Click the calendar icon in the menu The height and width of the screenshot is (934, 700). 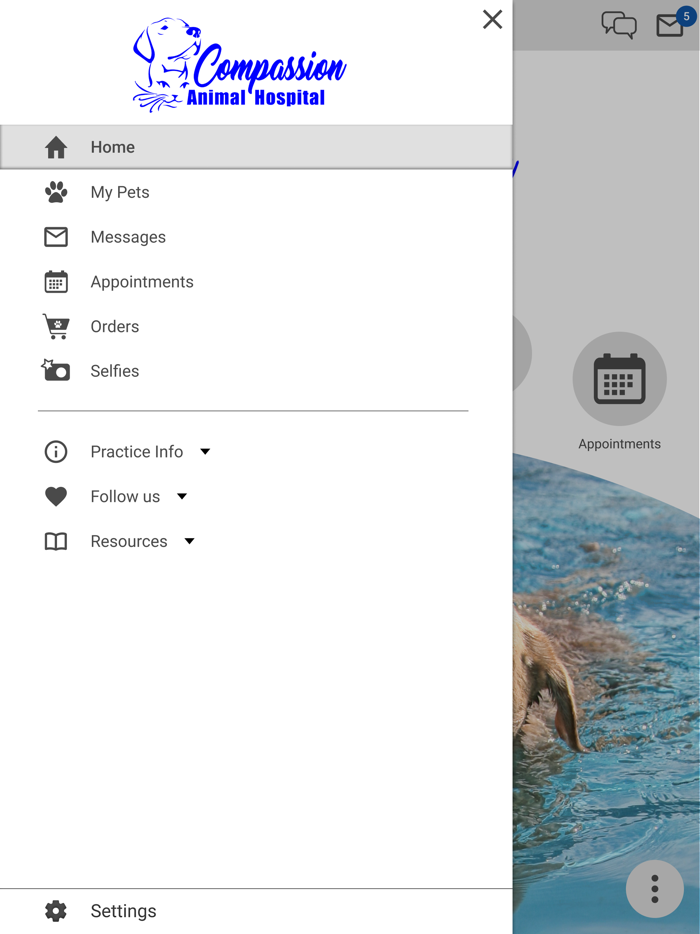(56, 282)
